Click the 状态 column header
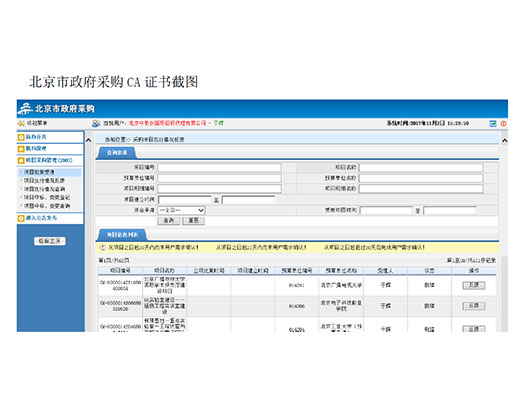522x410 pixels. coord(429,271)
